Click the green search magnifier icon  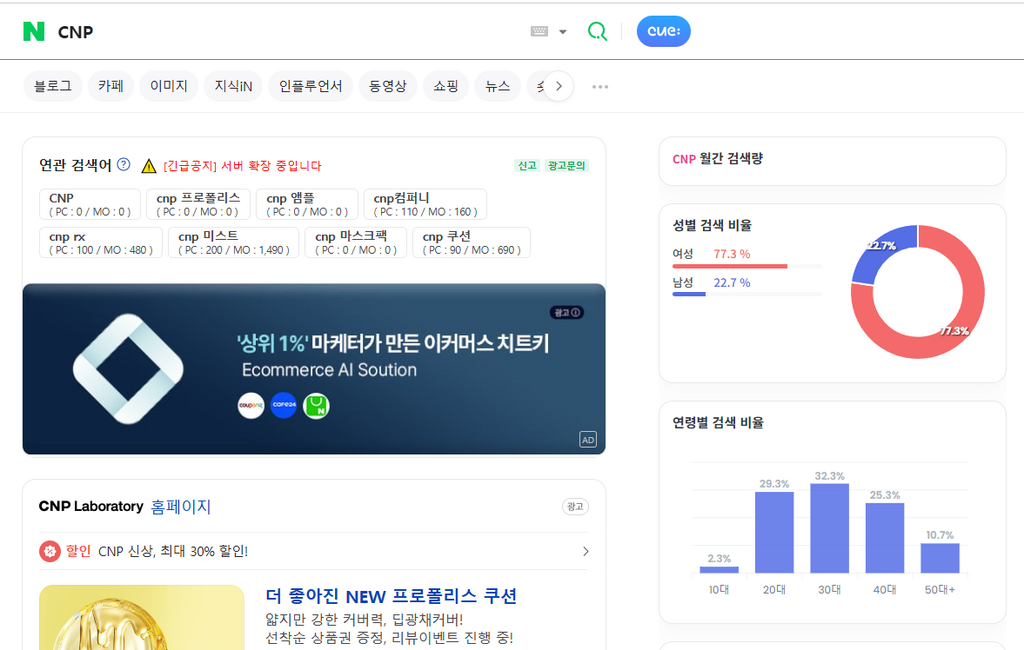598,31
